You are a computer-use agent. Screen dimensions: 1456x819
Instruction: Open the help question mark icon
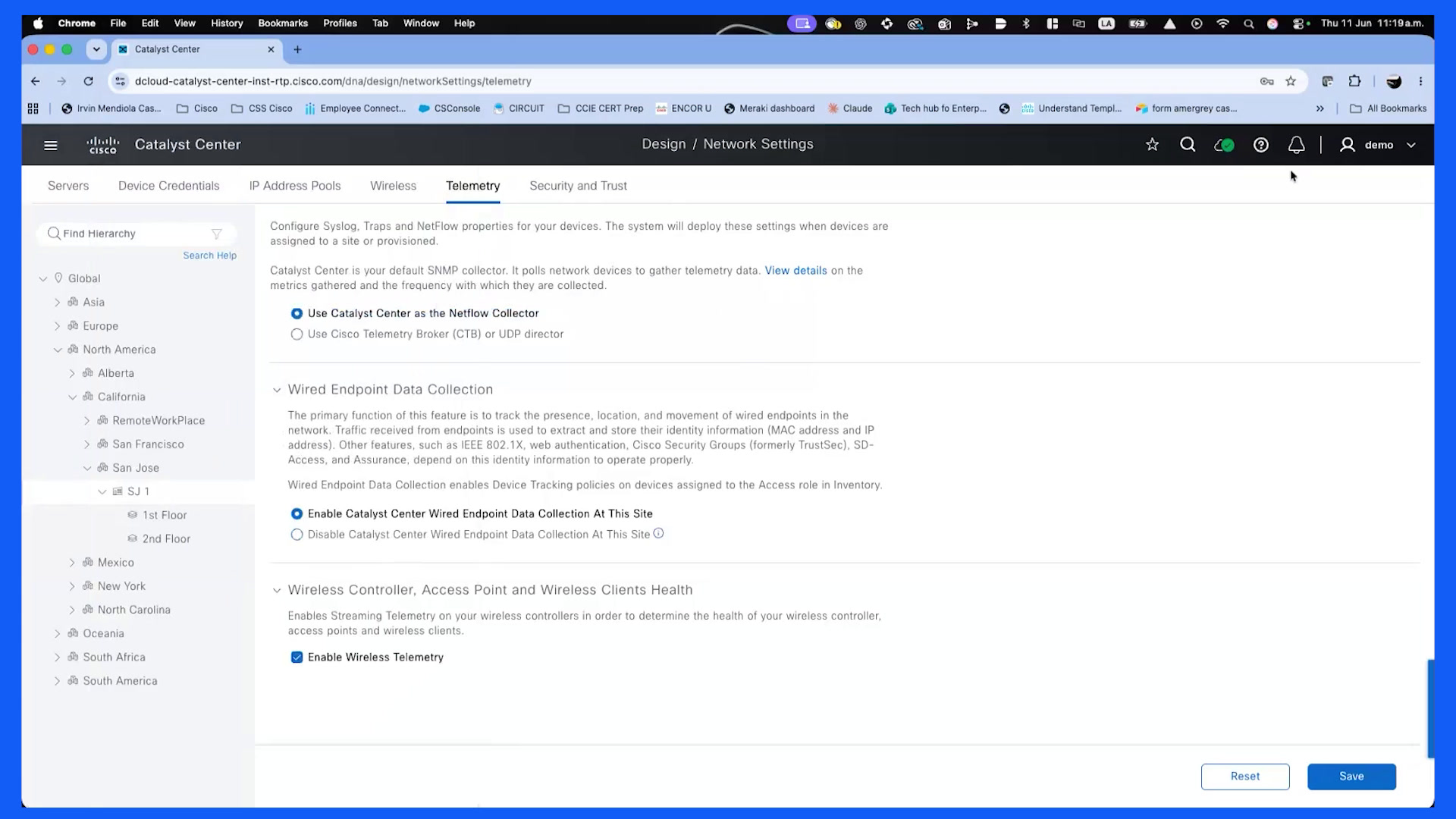[x=1260, y=145]
